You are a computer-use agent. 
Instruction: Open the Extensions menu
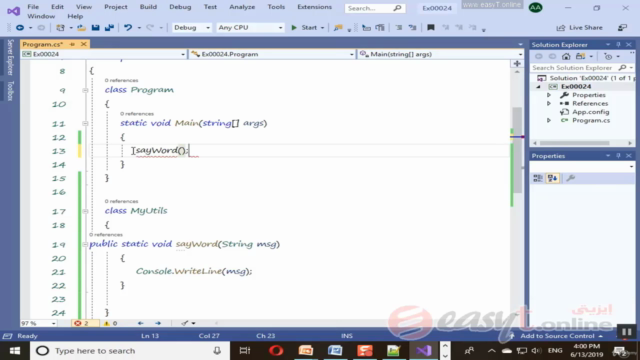pyautogui.click(x=314, y=7)
